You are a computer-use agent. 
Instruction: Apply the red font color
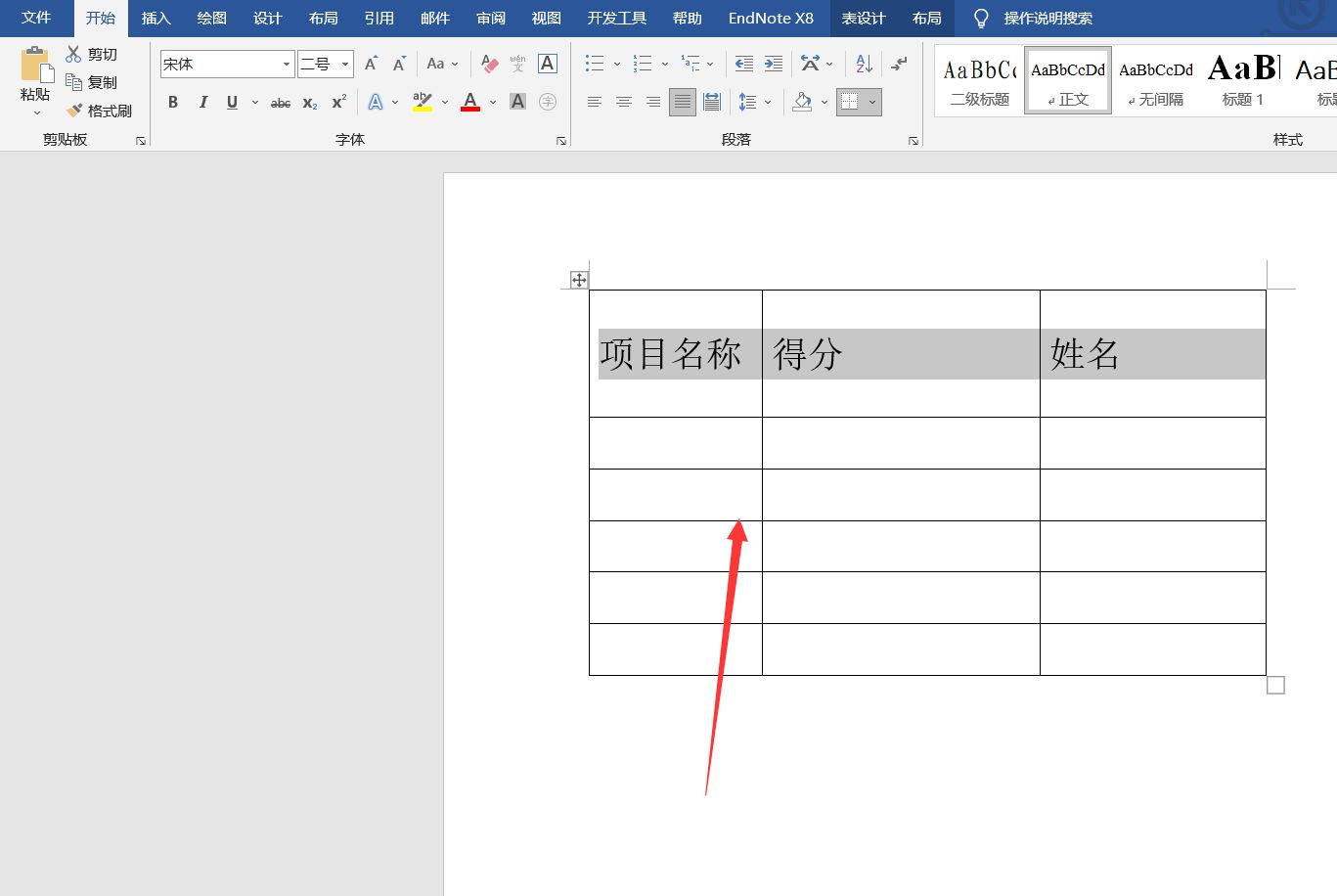[470, 102]
